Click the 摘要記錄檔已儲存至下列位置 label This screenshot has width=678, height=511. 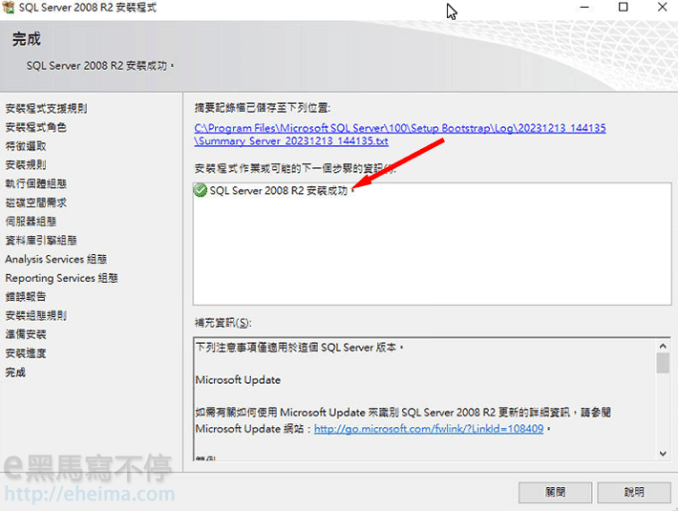pyautogui.click(x=262, y=108)
